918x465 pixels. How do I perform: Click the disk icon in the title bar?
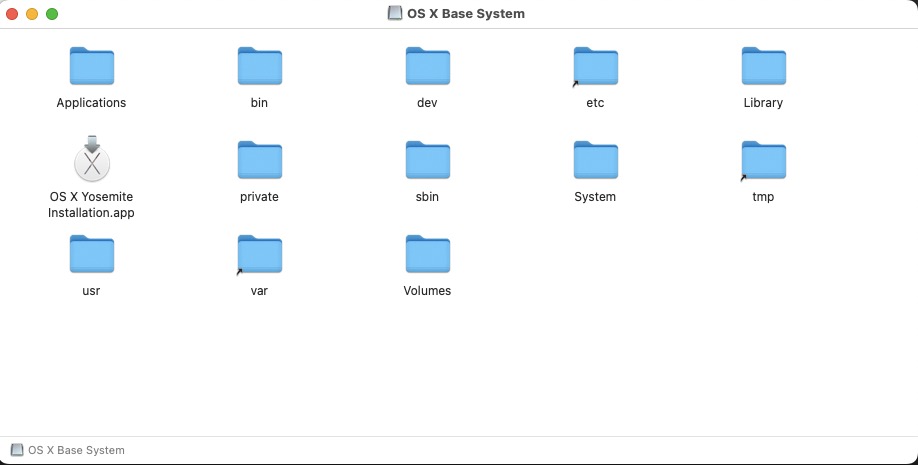(395, 13)
